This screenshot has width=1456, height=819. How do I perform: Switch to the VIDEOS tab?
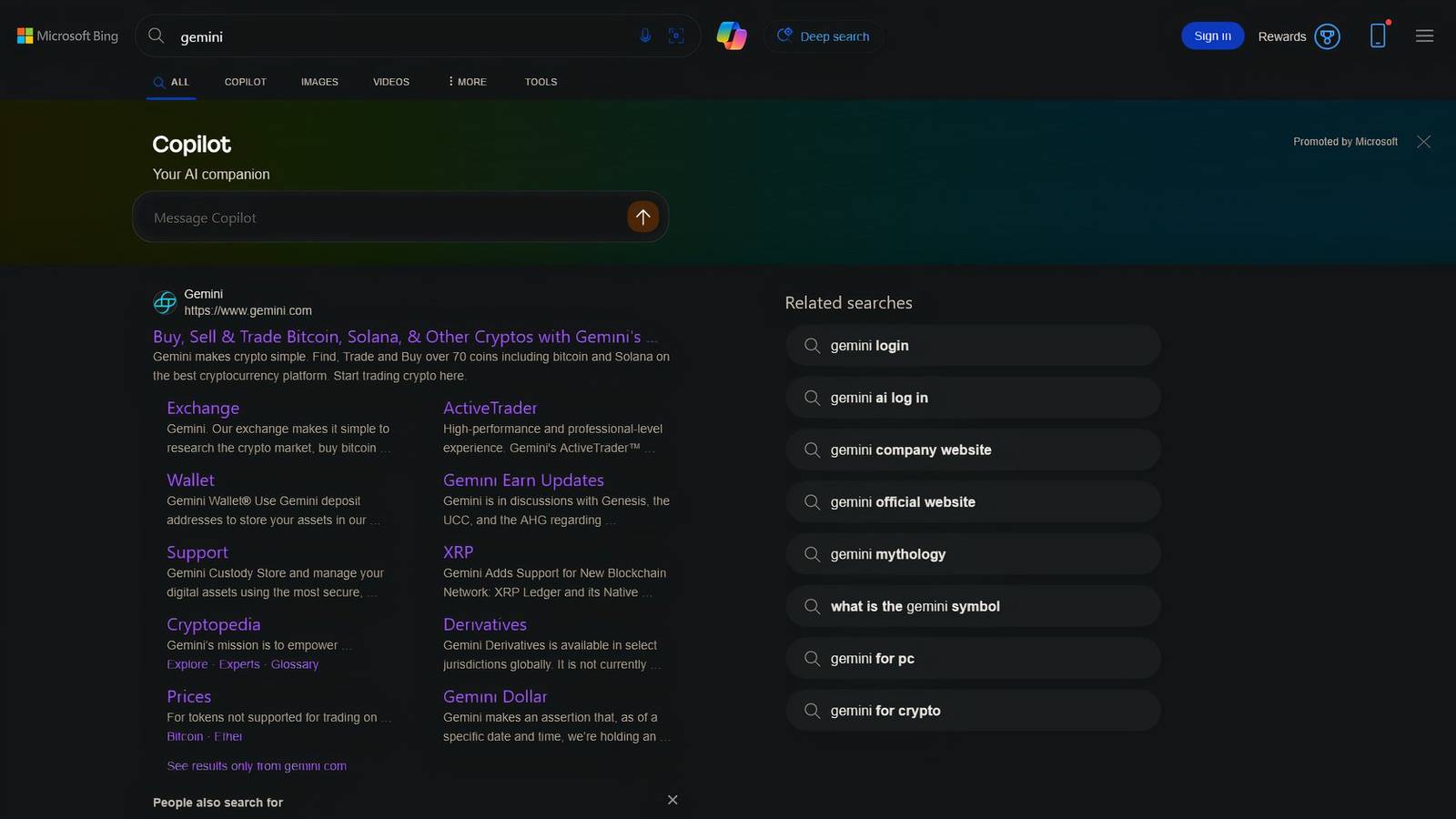(x=391, y=82)
